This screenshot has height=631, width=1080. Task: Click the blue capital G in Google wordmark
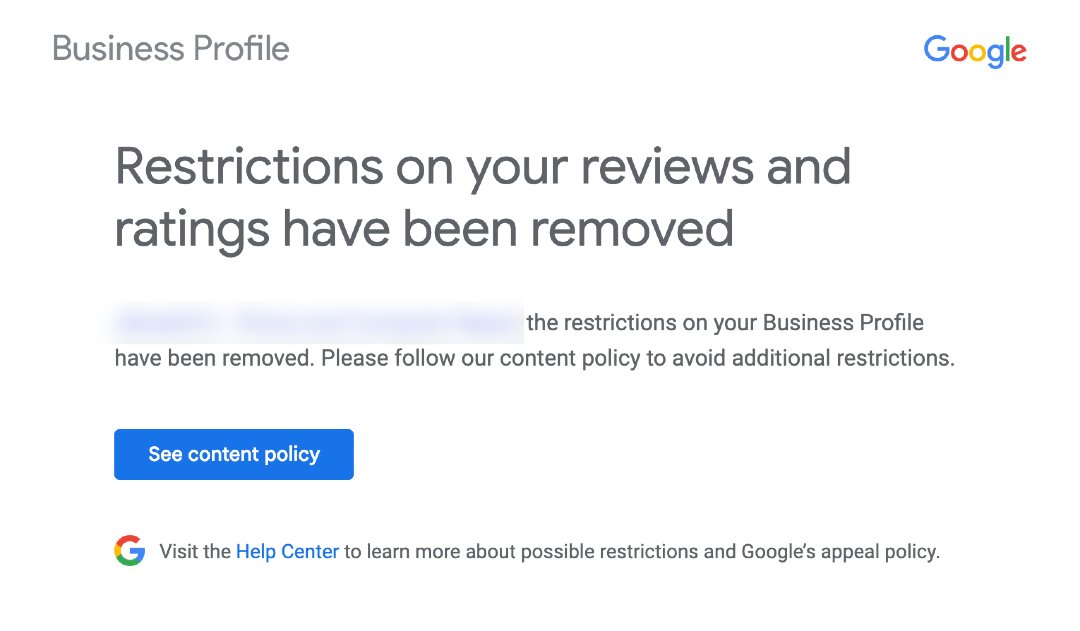pos(937,50)
